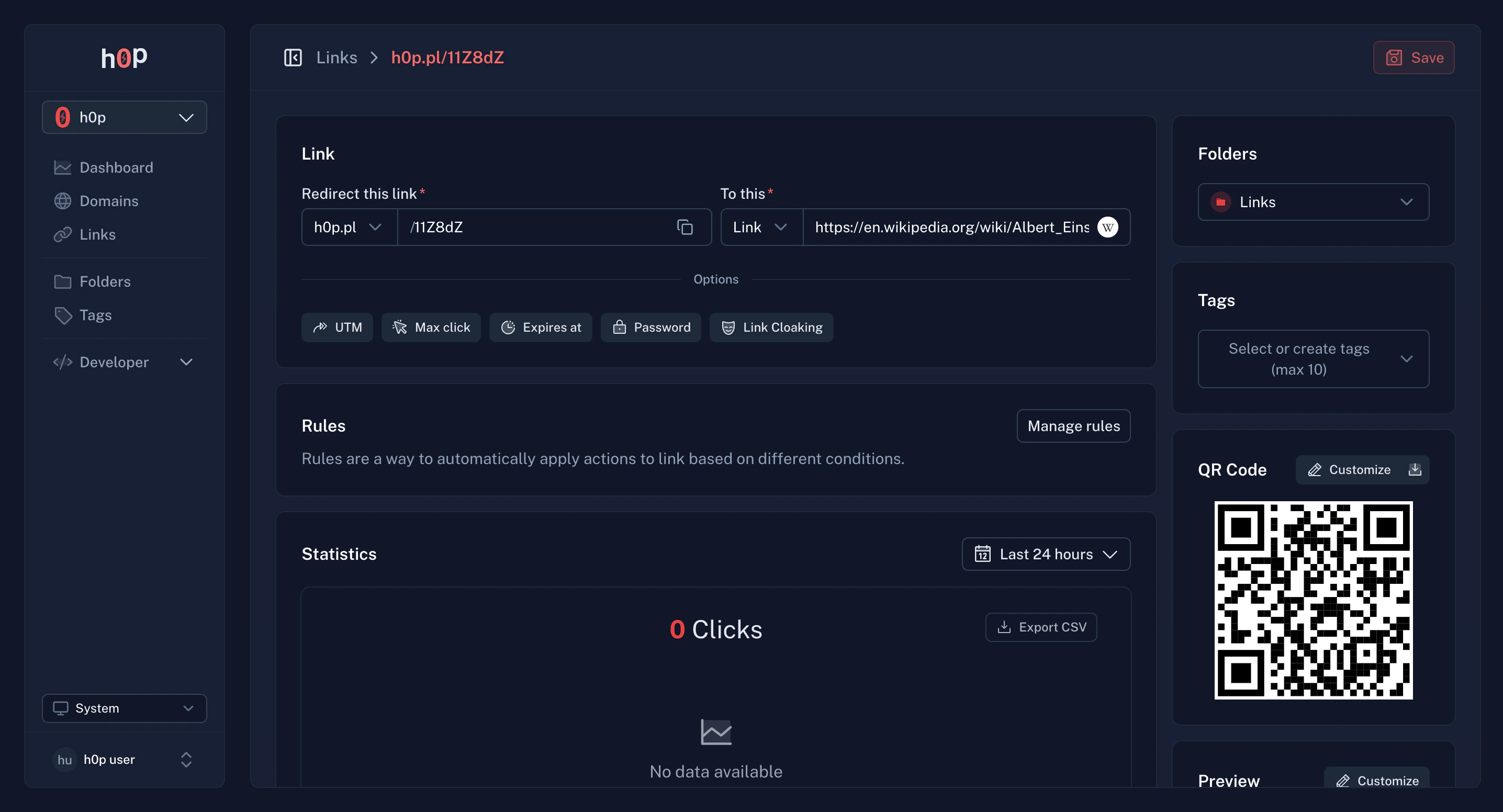Copy the shortened link URL
The width and height of the screenshot is (1503, 812).
[x=685, y=227]
